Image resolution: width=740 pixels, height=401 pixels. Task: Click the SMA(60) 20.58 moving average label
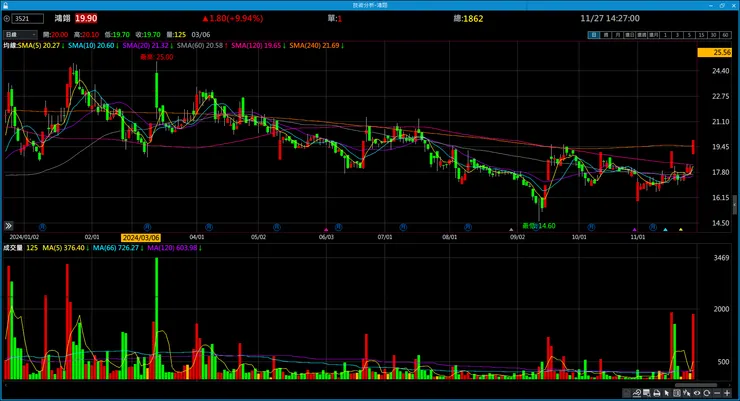pyautogui.click(x=202, y=46)
